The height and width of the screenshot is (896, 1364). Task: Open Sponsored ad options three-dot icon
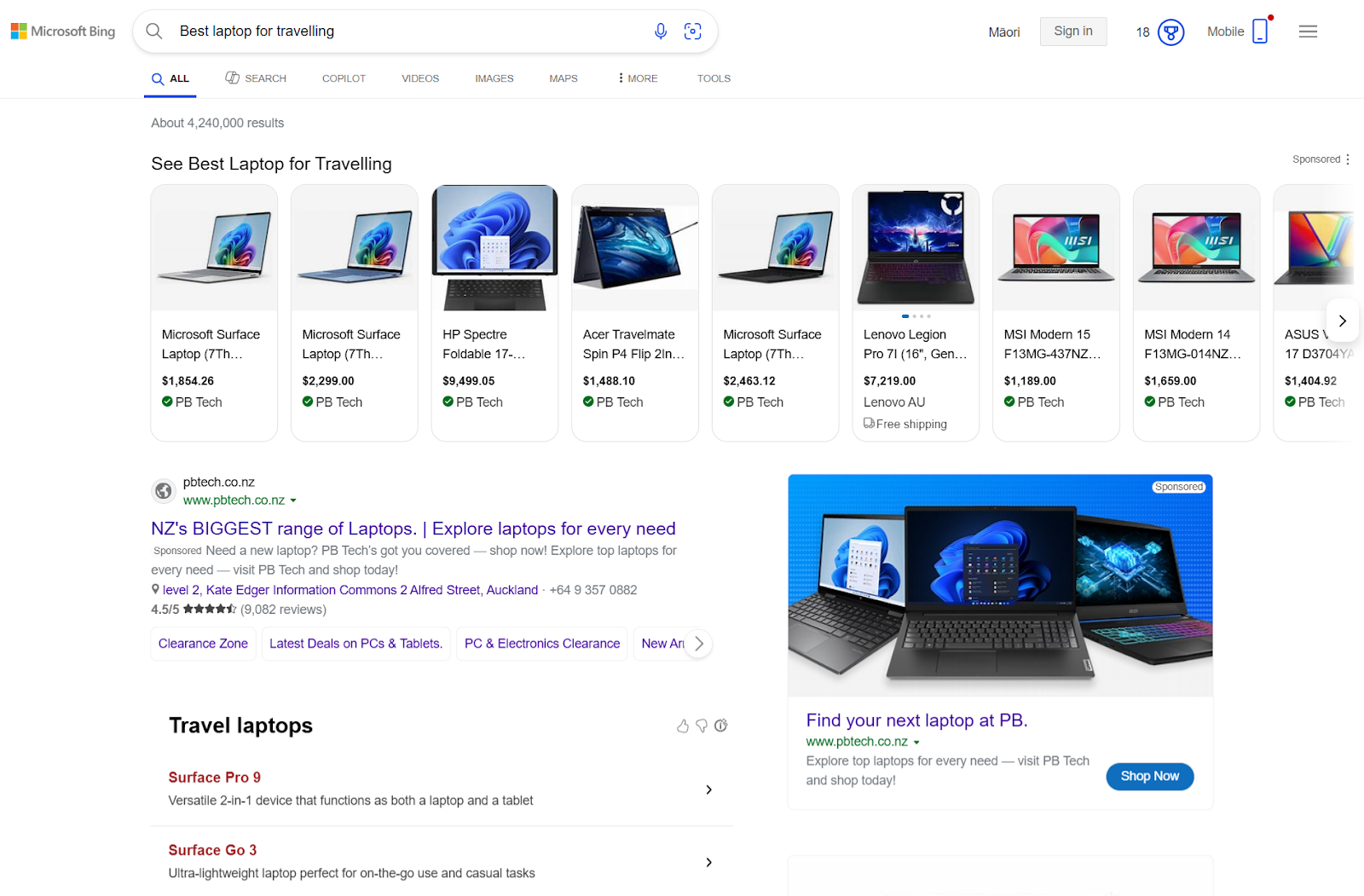pyautogui.click(x=1348, y=159)
